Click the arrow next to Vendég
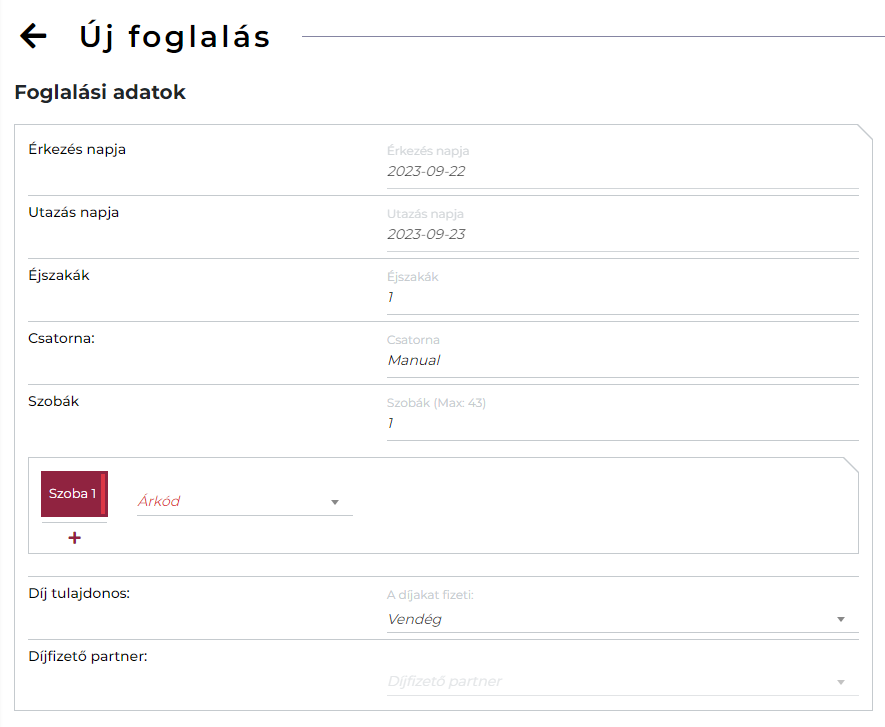 [x=841, y=620]
